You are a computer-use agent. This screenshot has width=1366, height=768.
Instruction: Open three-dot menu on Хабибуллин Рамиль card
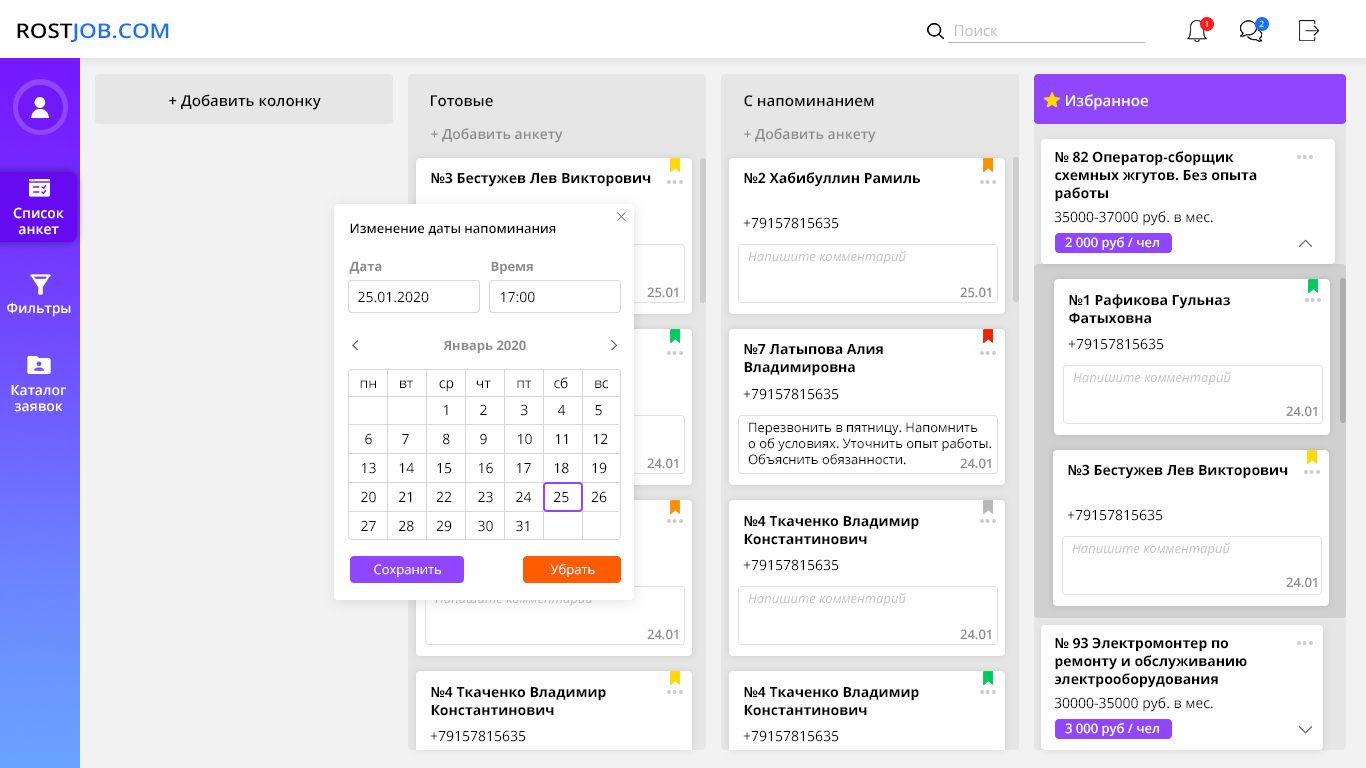988,182
